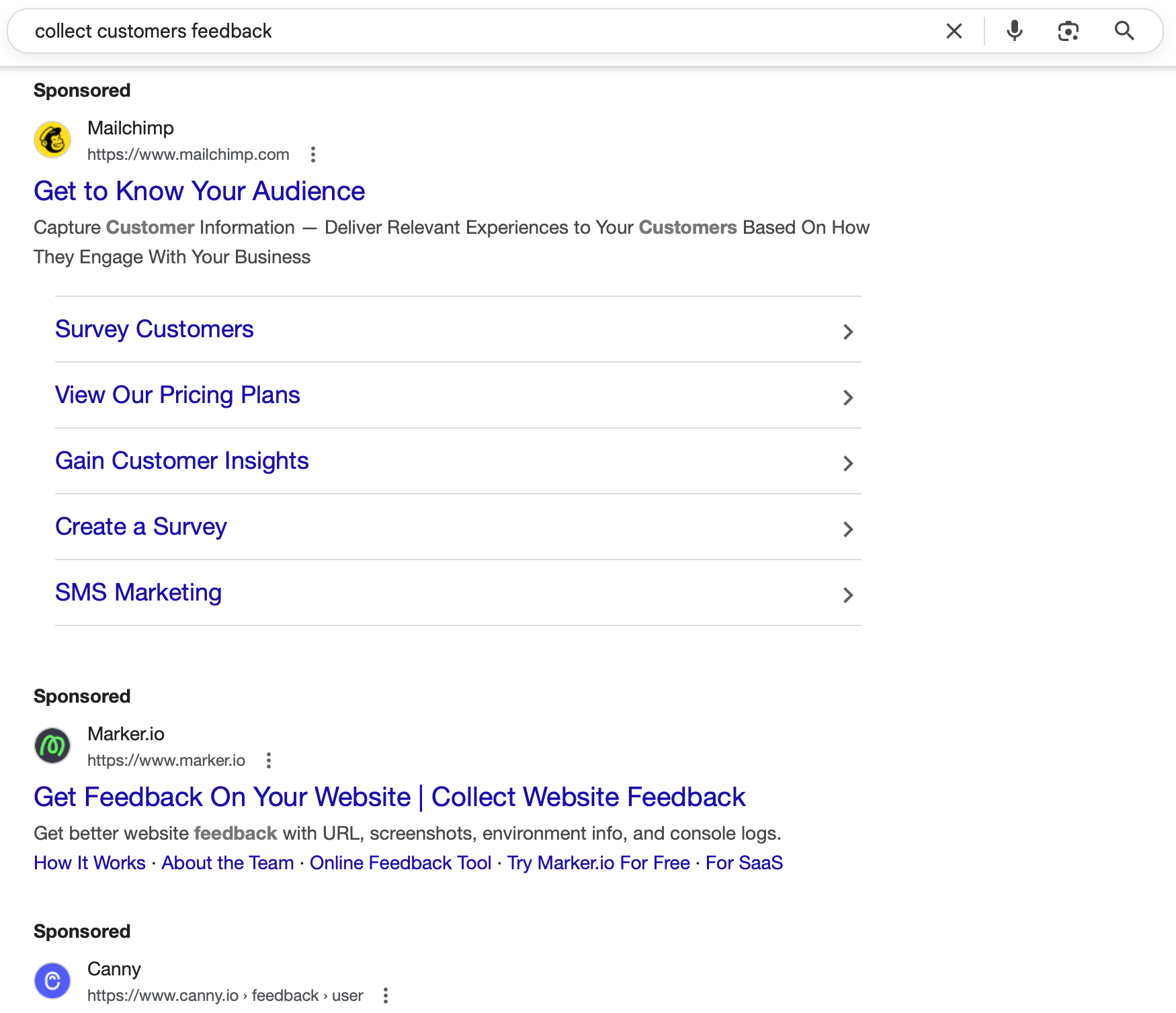Clear the search query with the X icon
Image resolution: width=1176 pixels, height=1013 pixels.
click(954, 31)
